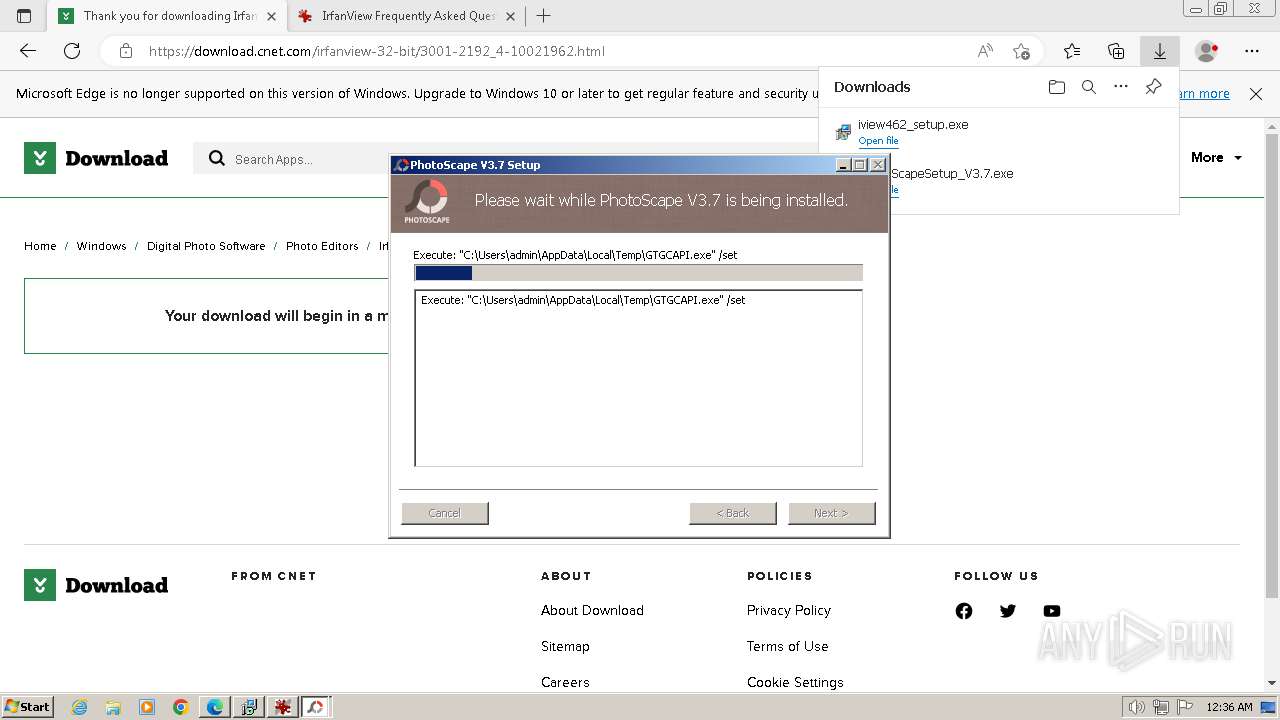Open About Download footer link

coord(592,610)
